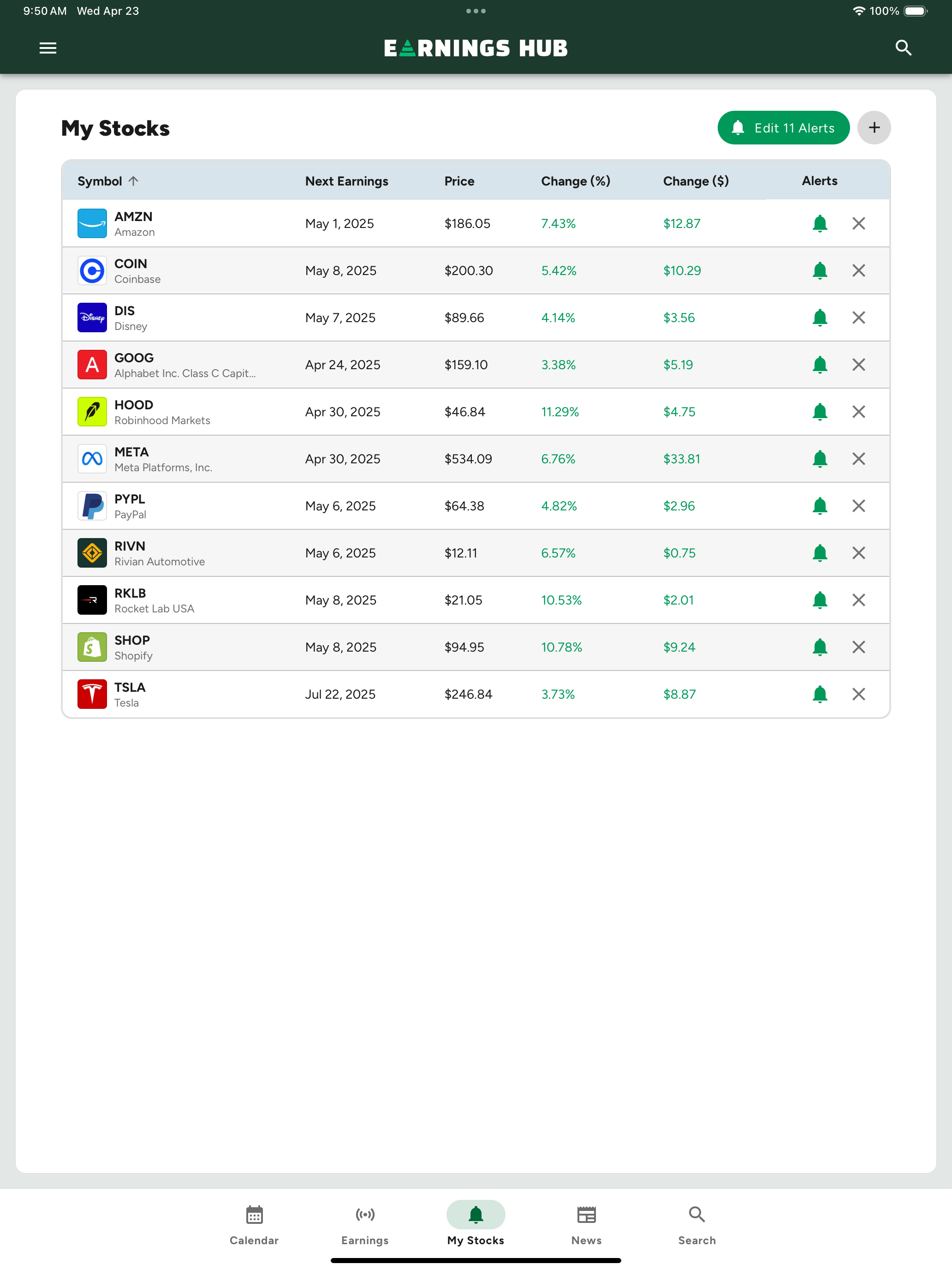Image resolution: width=952 pixels, height=1270 pixels.
Task: Toggle the alert bell for GOOG
Action: (820, 365)
